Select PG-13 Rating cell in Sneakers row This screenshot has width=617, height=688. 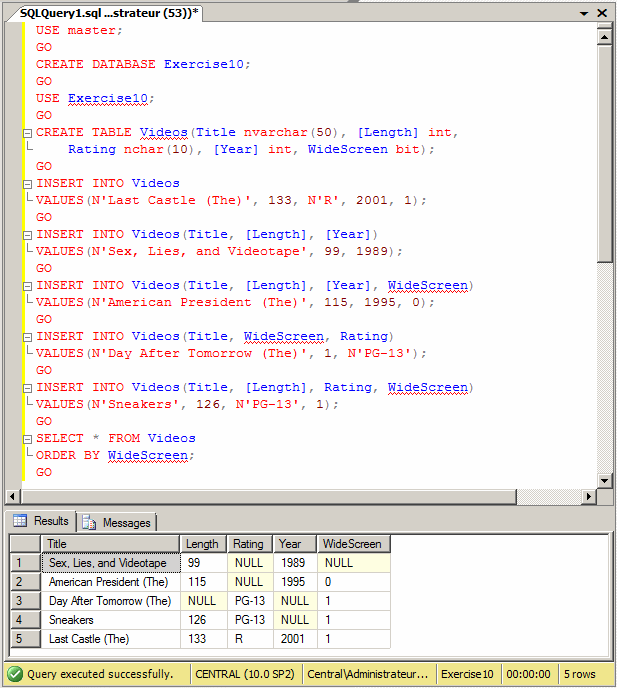pos(251,620)
